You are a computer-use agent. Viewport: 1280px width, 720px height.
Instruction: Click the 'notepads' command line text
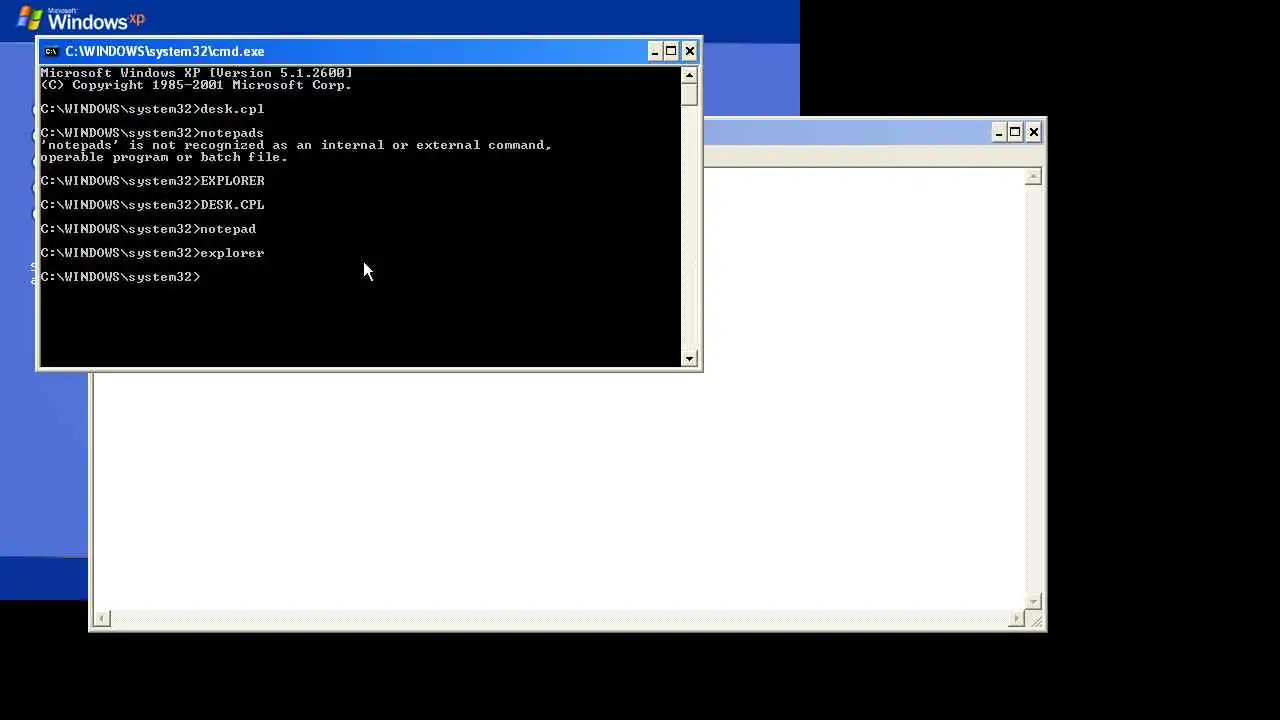tap(152, 133)
